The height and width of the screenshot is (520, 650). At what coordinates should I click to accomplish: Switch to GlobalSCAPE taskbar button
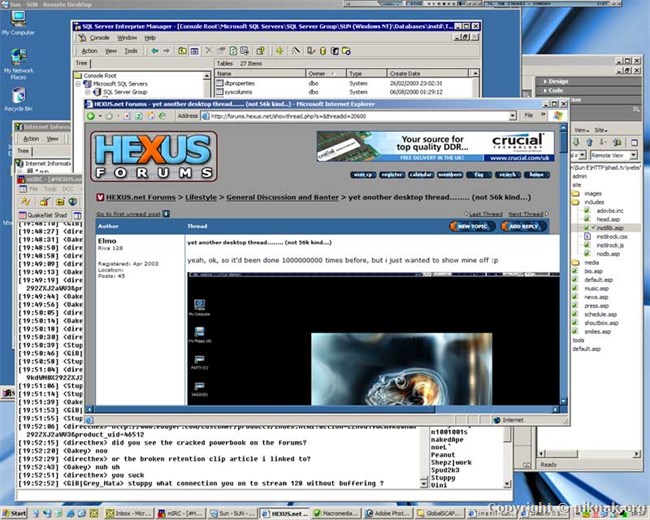click(440, 513)
